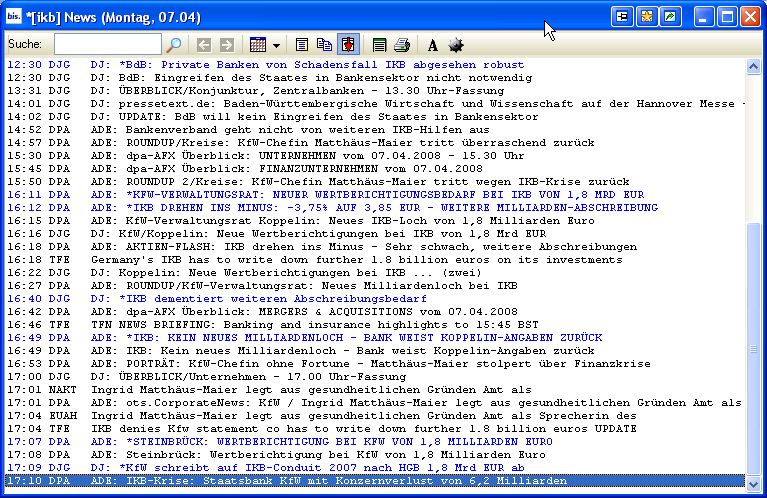Open '*STEINBRÜCK: WERTBERICHTIGUNG BEI KFW' headline
This screenshot has height=498, width=767.
(x=375, y=442)
